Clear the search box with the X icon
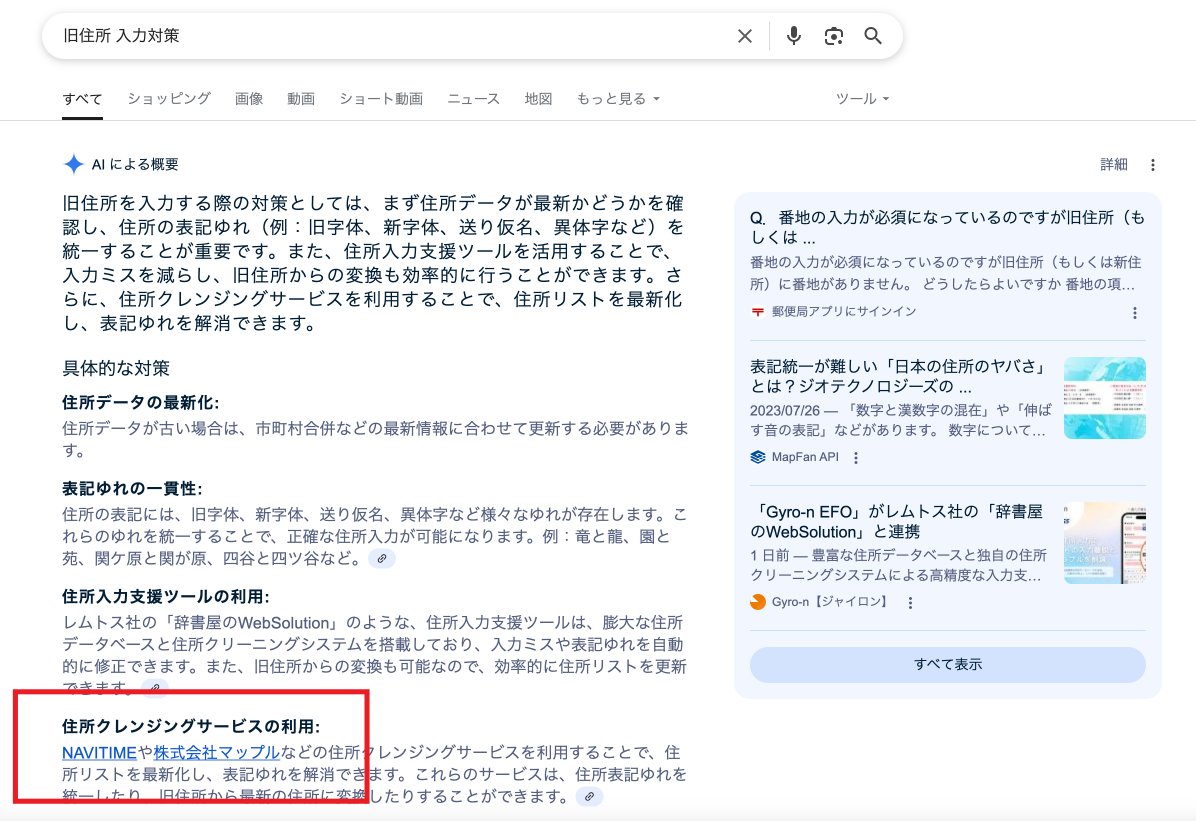 pos(744,36)
